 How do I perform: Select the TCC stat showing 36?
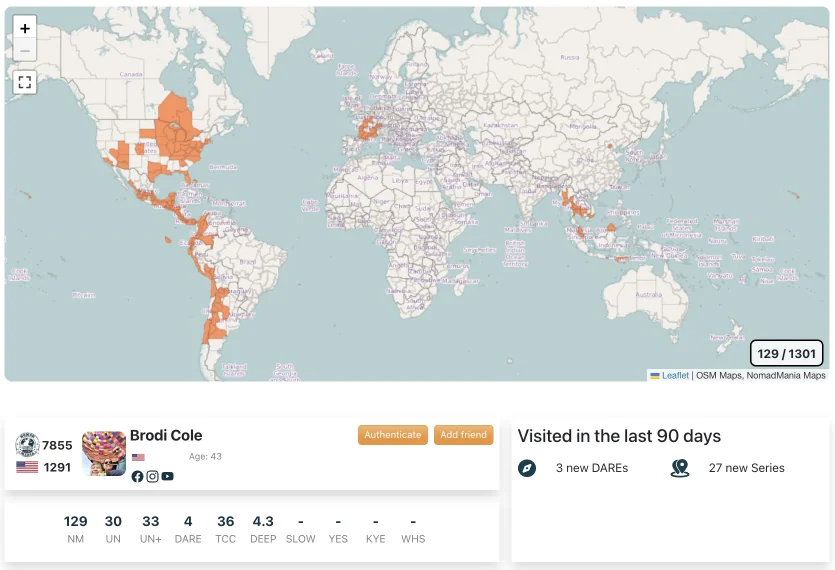pyautogui.click(x=226, y=528)
